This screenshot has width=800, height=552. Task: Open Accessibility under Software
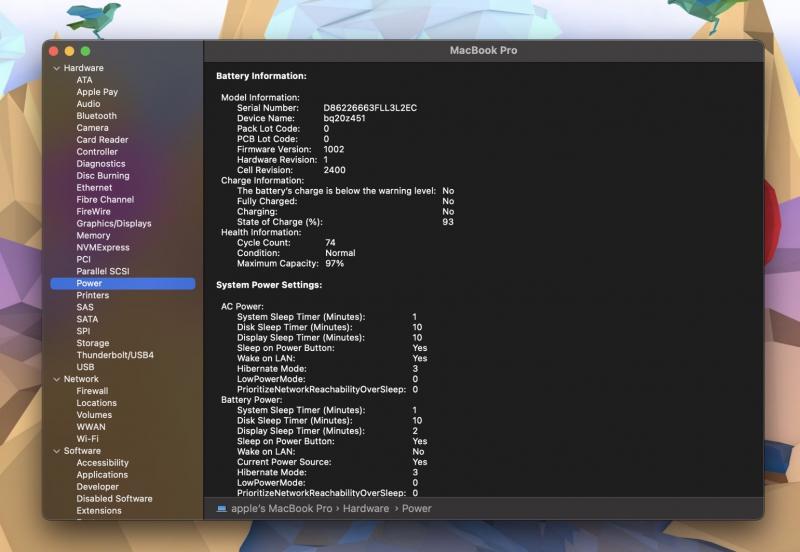(x=102, y=463)
